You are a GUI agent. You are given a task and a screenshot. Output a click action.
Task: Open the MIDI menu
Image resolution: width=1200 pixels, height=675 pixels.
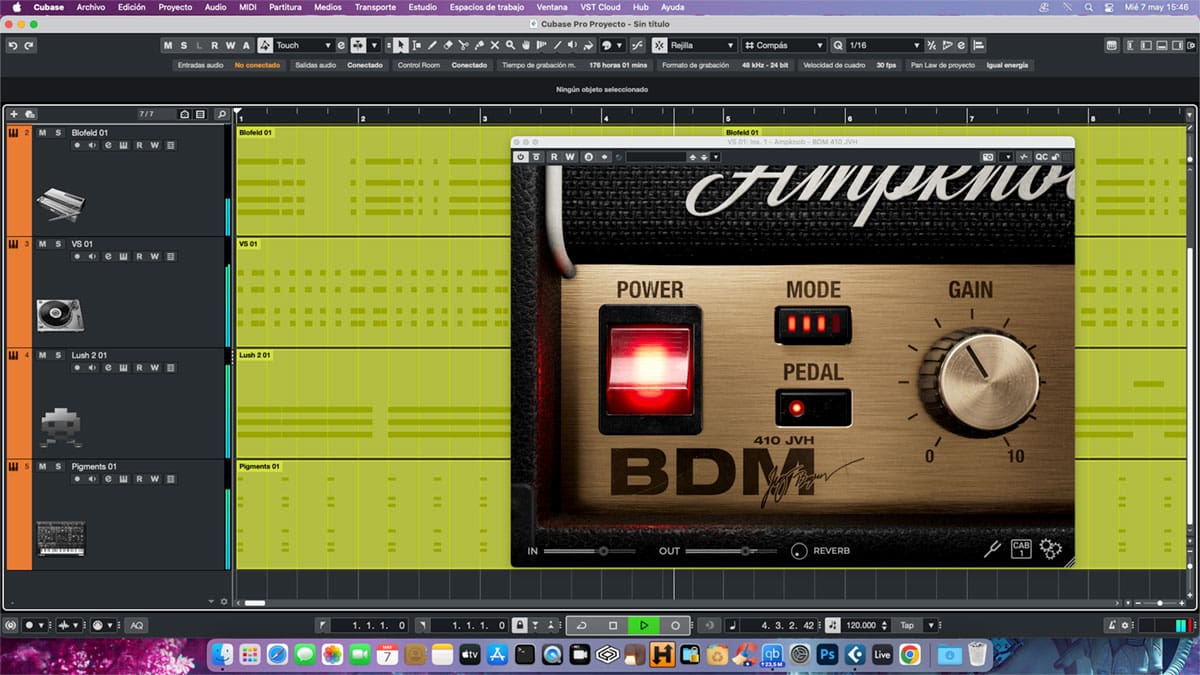tap(248, 7)
